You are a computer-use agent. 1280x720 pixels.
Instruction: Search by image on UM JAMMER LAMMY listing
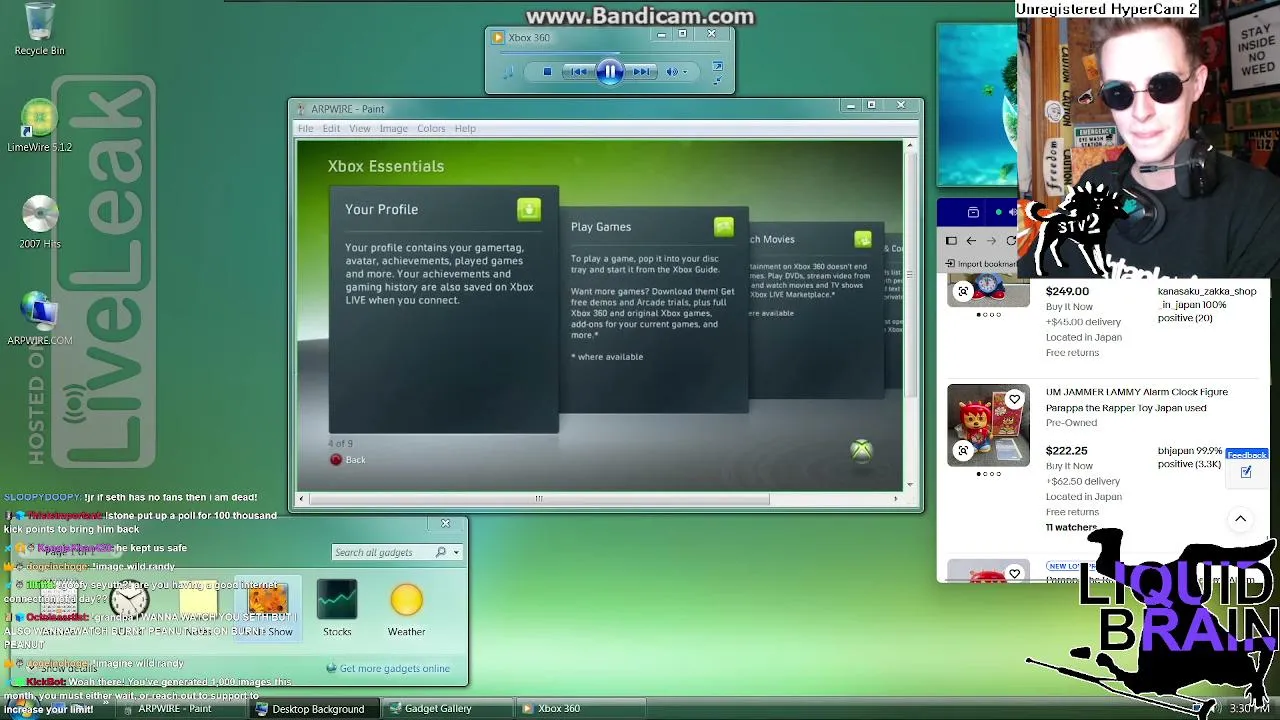(963, 451)
